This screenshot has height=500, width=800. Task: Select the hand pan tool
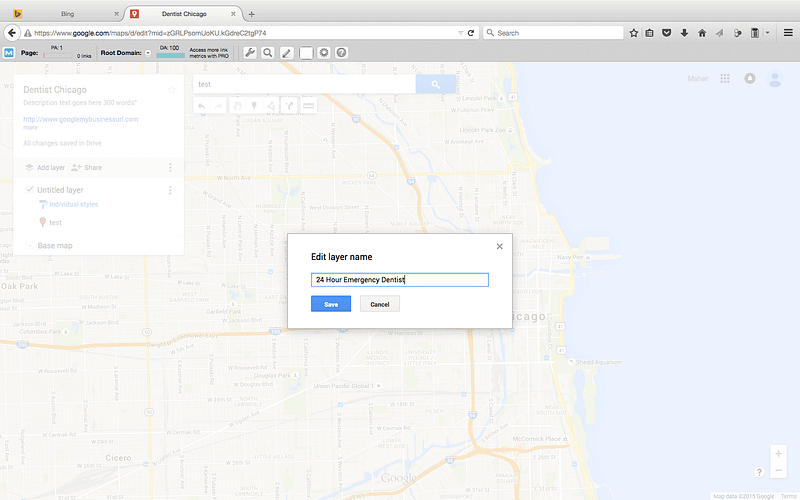click(237, 106)
